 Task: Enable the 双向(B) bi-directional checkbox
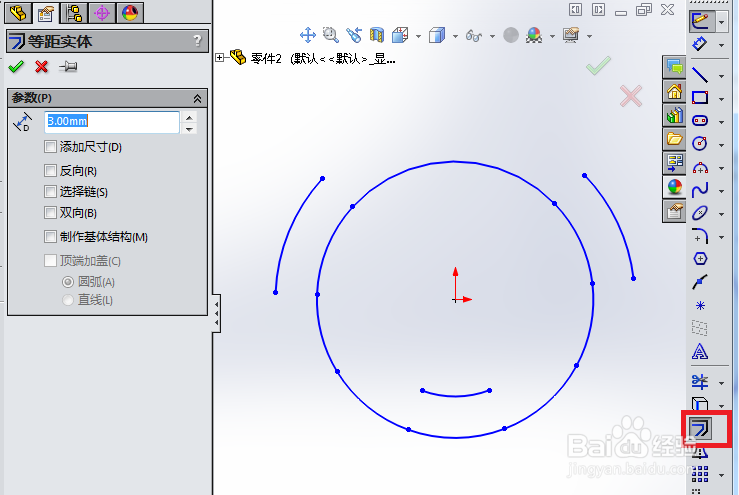click(x=50, y=213)
